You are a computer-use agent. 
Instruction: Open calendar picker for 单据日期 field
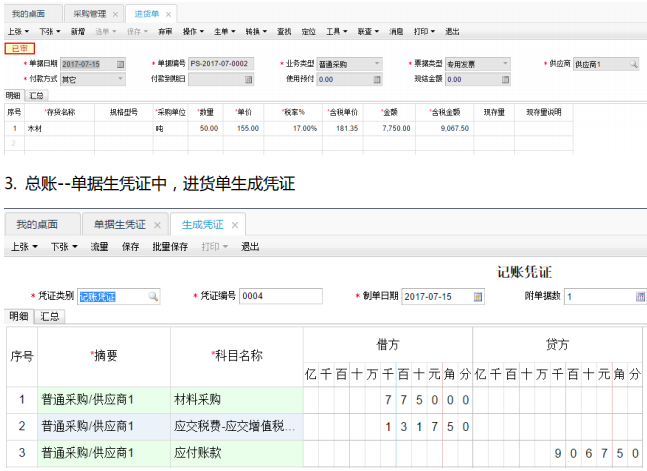pyautogui.click(x=121, y=64)
